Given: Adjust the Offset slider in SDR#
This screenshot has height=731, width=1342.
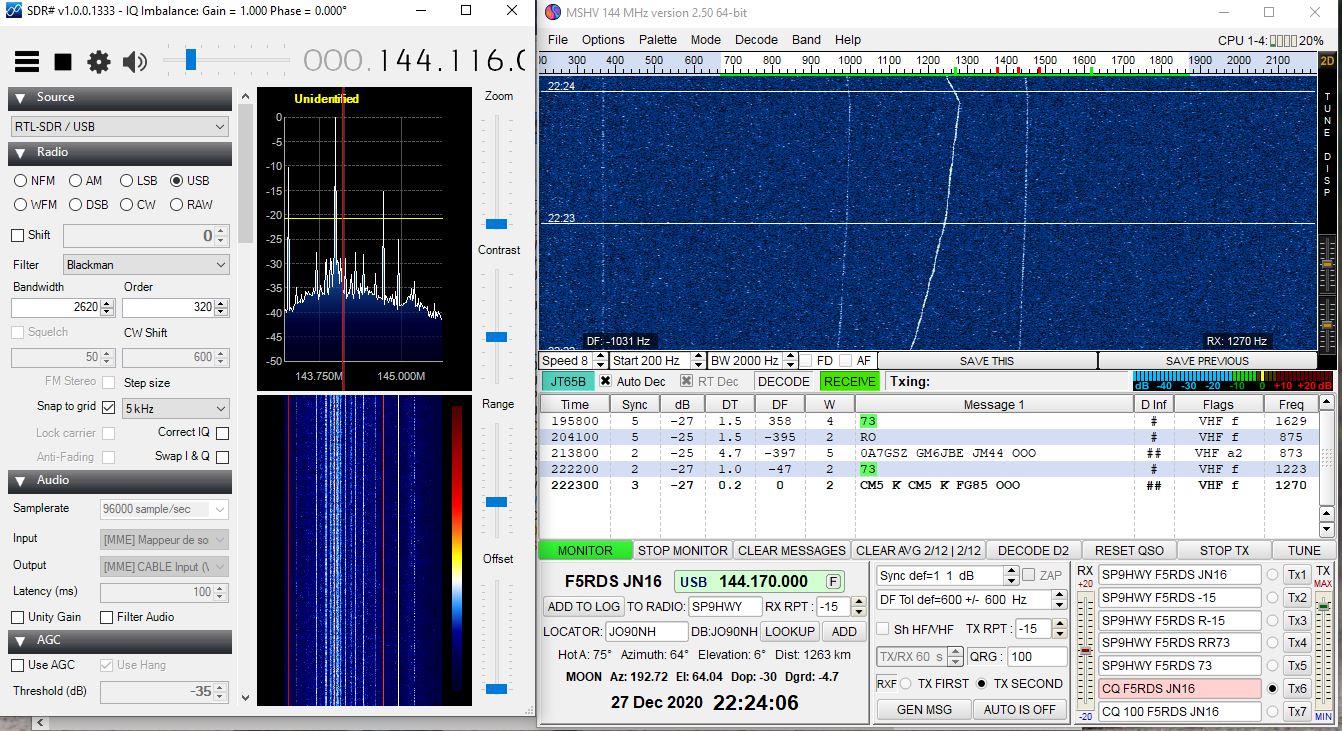Looking at the screenshot, I should click(x=496, y=689).
